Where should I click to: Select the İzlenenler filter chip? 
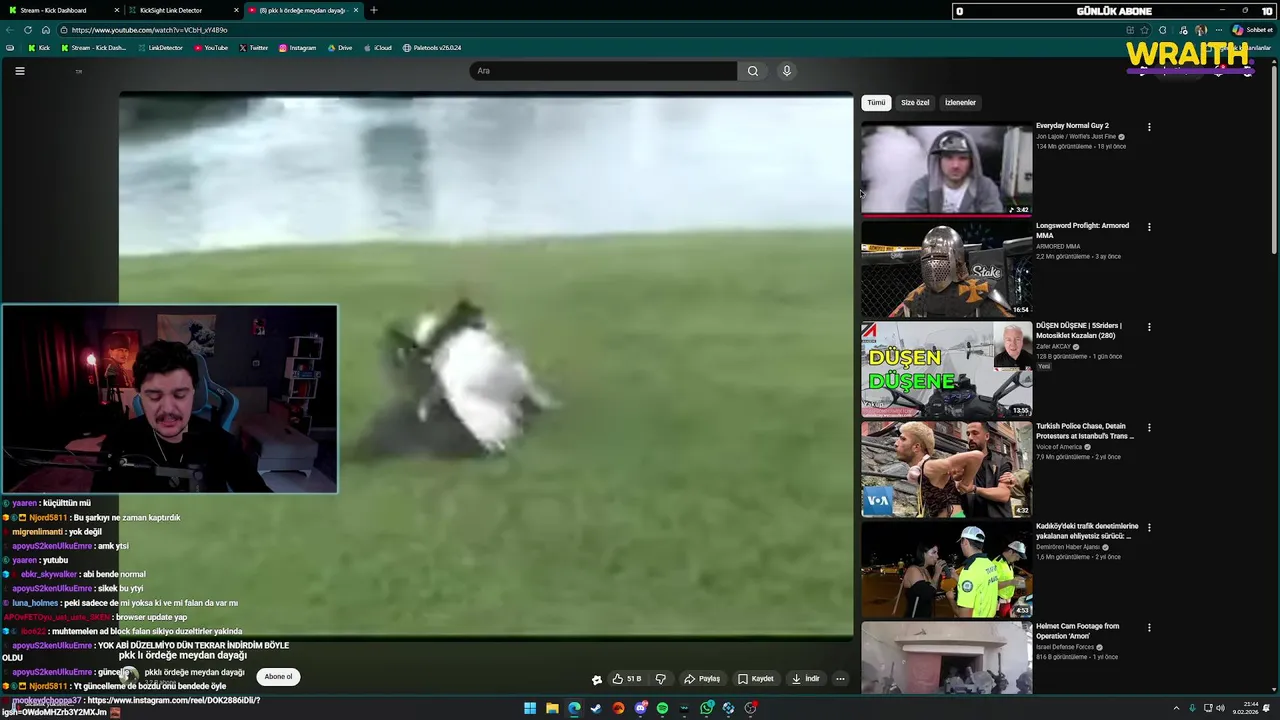tap(960, 102)
